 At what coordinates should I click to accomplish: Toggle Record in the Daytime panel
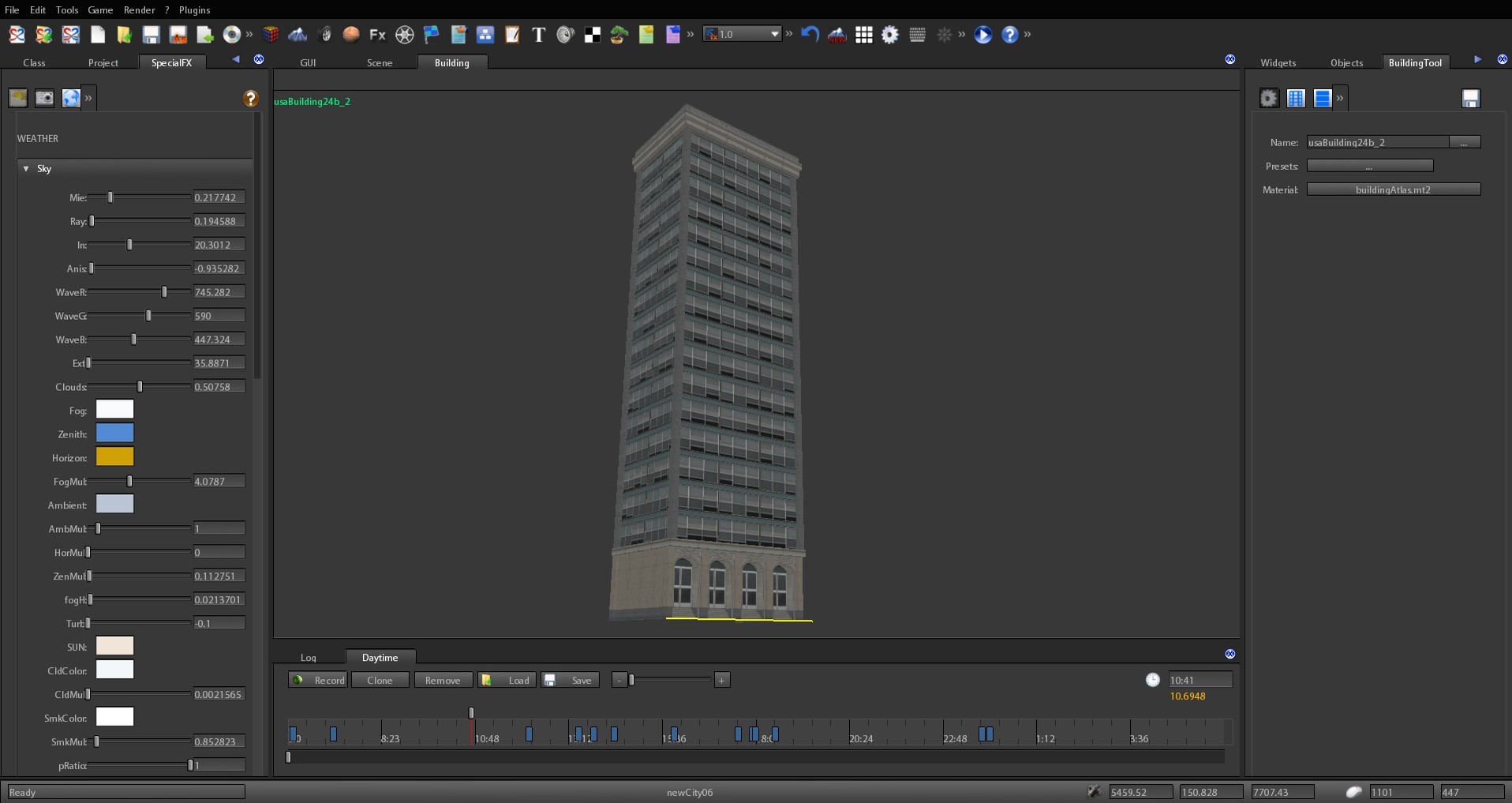click(x=318, y=680)
